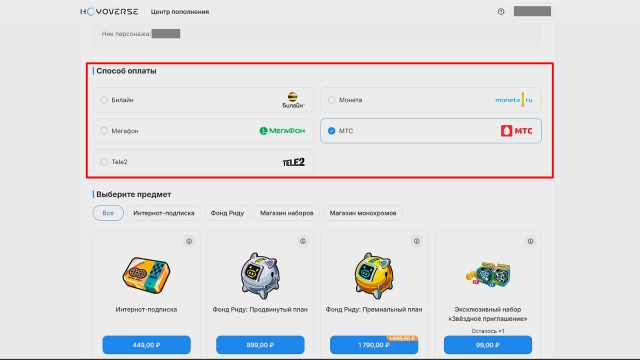Click the TELE2 logo

click(293, 162)
